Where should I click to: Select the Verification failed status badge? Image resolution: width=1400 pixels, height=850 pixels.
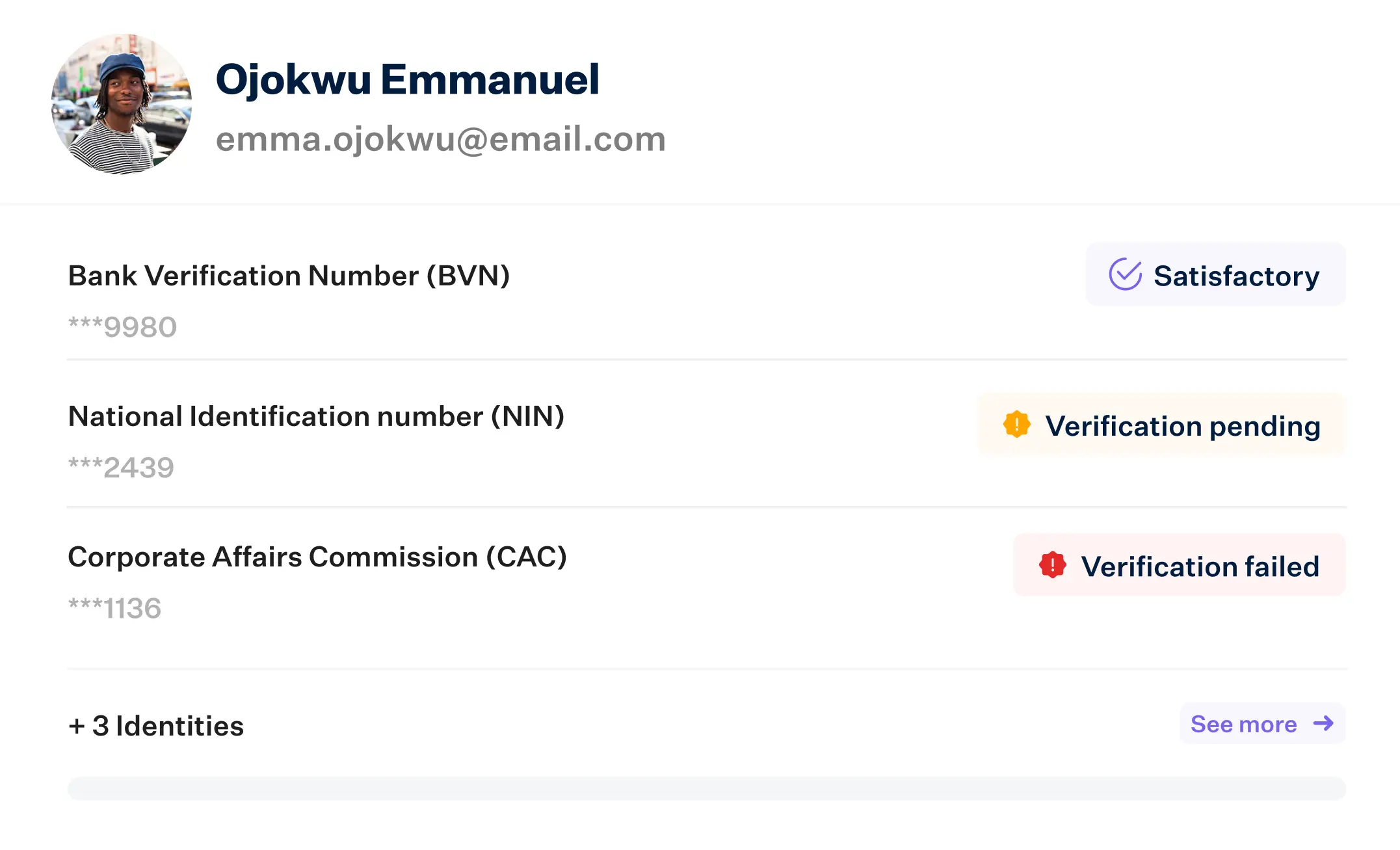(1179, 564)
